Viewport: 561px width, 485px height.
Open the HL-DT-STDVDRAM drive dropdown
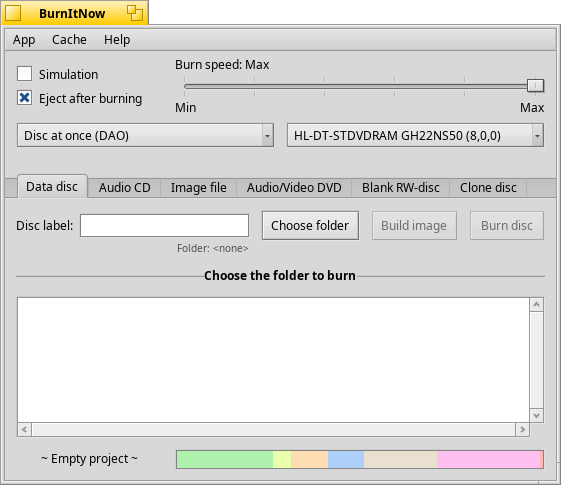415,135
